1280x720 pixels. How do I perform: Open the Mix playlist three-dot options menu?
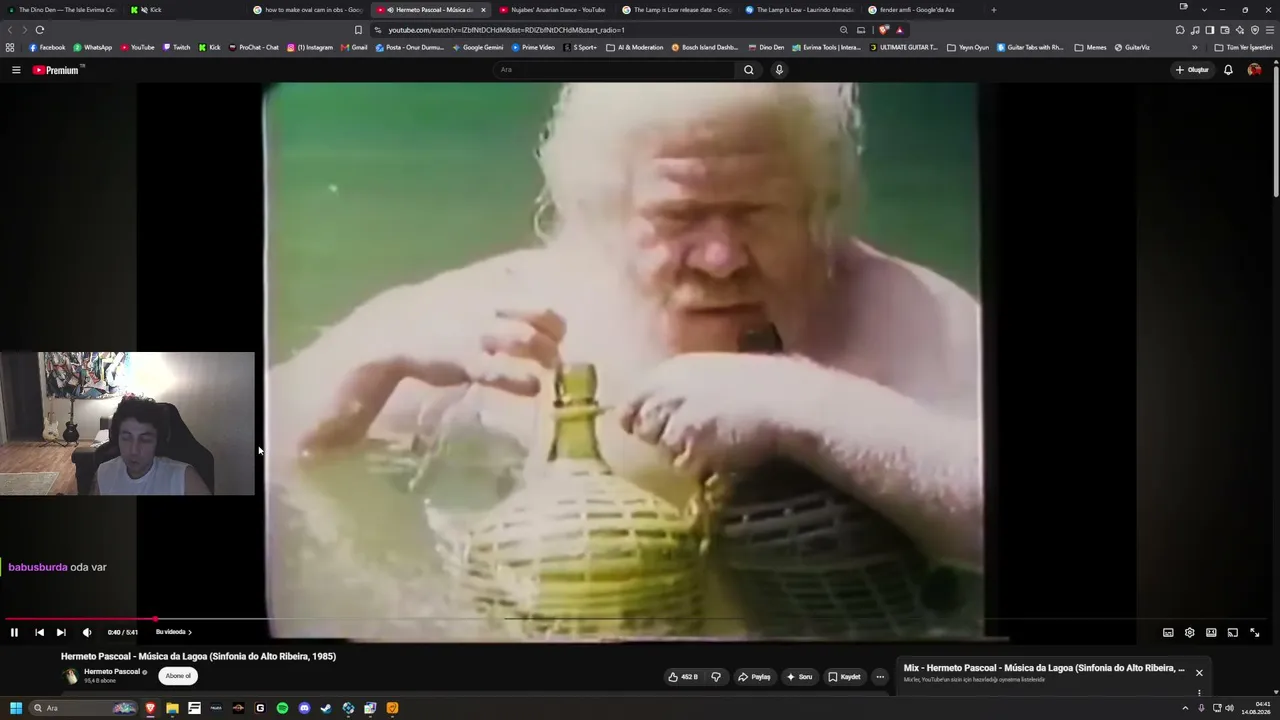[1199, 692]
